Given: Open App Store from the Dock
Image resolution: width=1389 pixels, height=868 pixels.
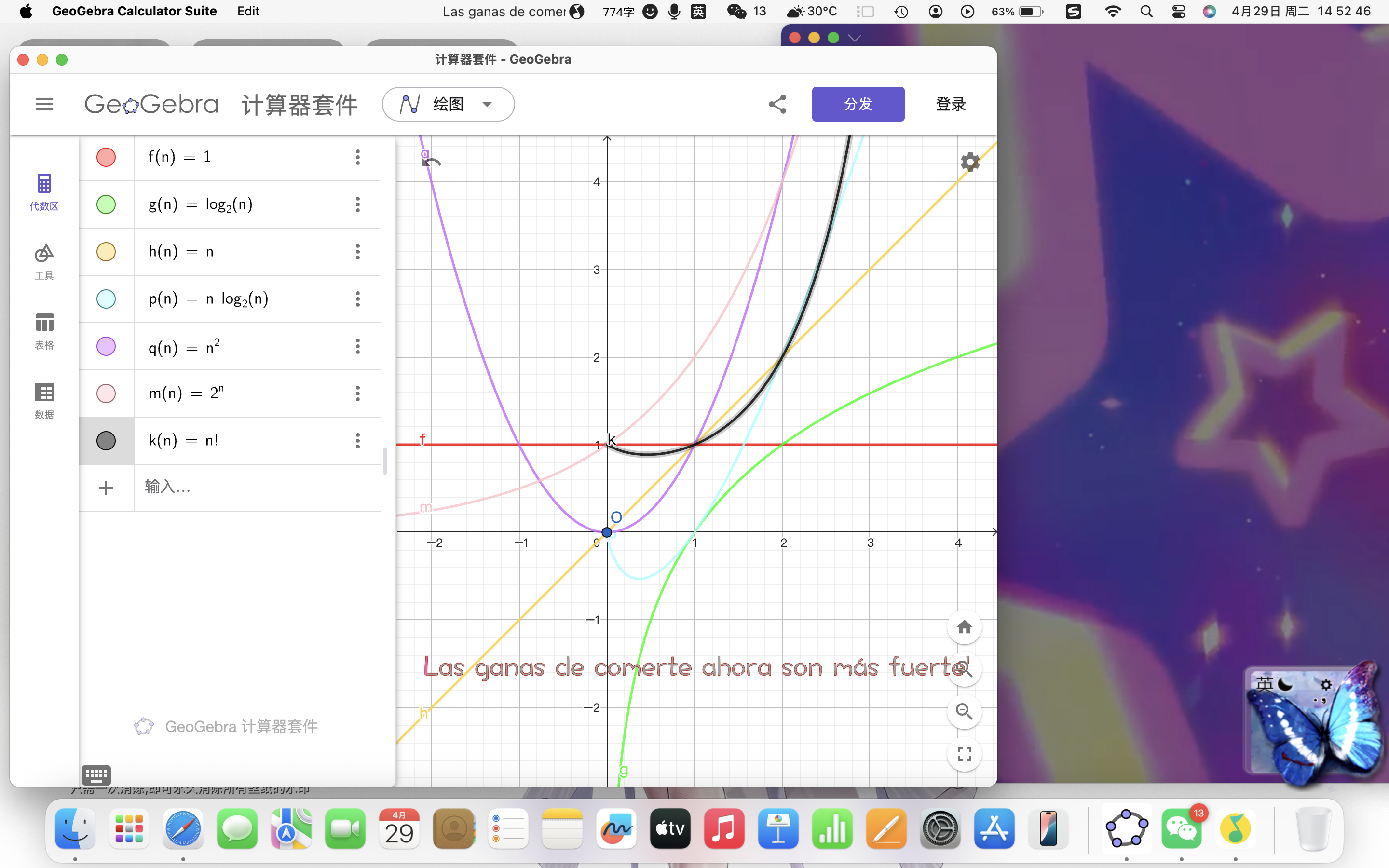Looking at the screenshot, I should (x=994, y=828).
